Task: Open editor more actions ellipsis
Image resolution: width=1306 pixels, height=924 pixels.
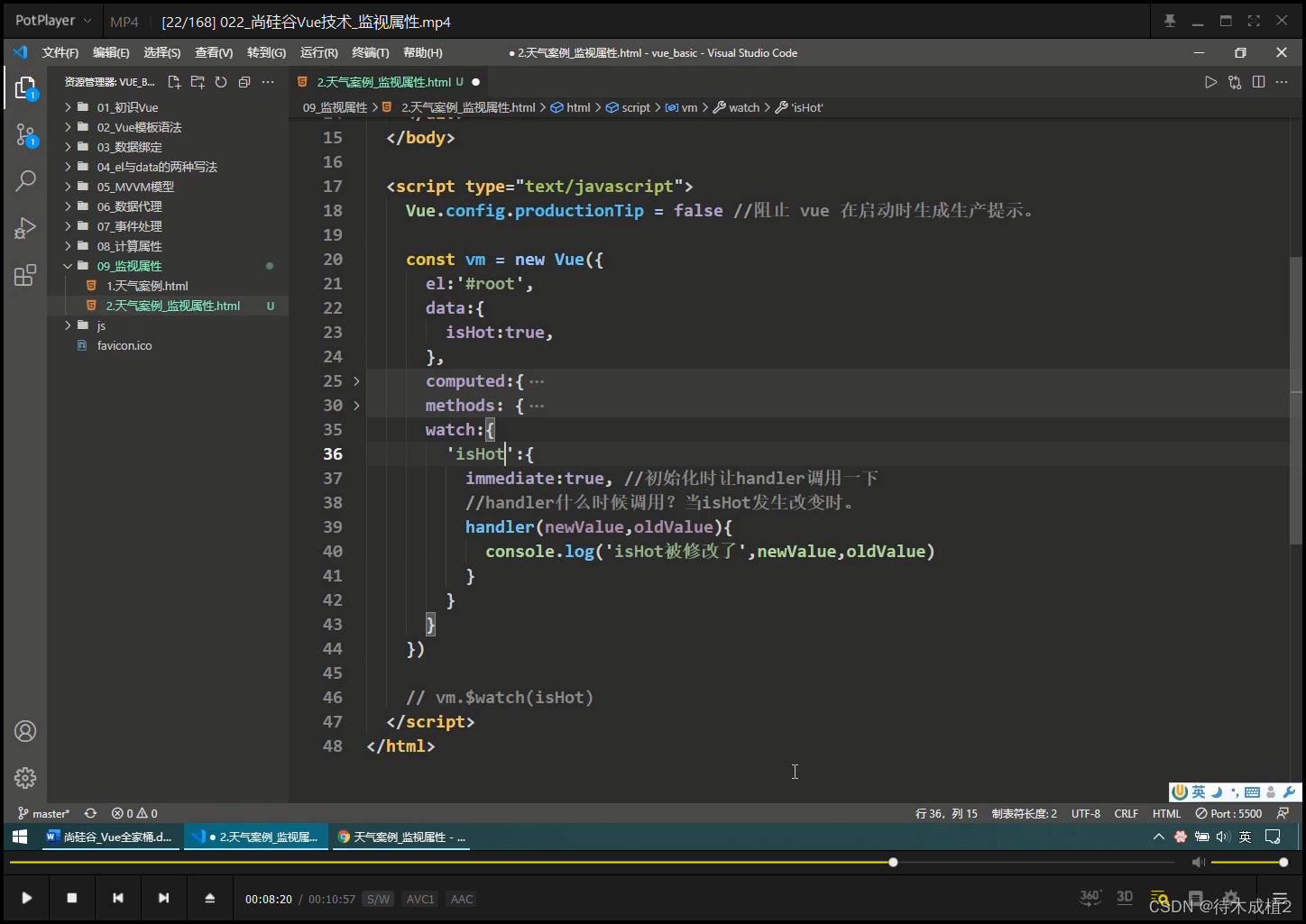Action: click(1282, 82)
